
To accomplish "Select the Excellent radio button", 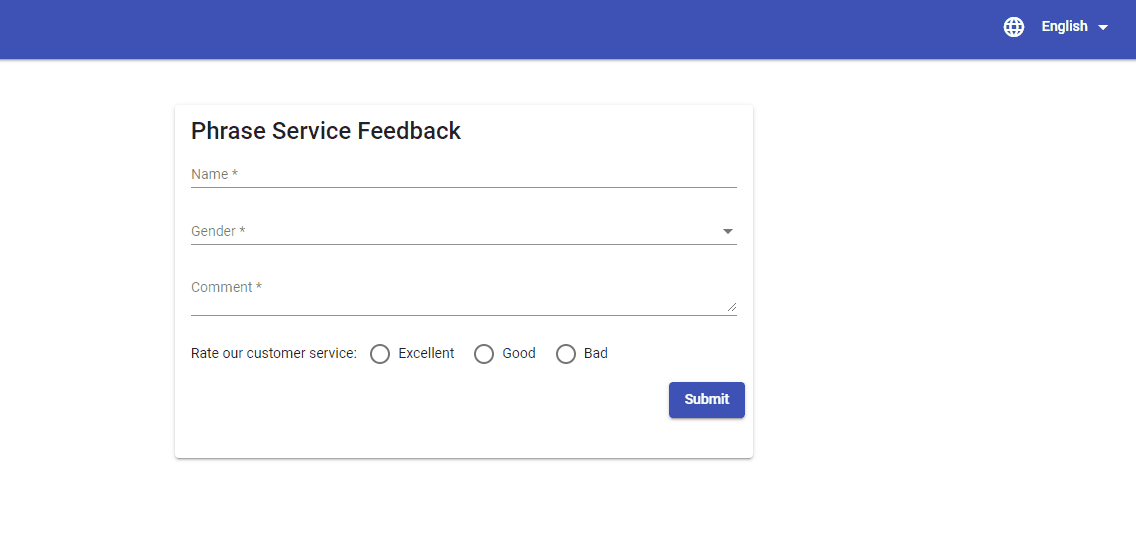I will [380, 354].
